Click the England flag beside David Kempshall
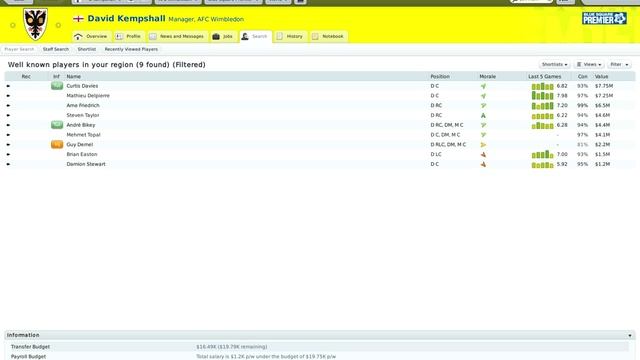Viewport: 640px width, 360px height. pos(78,19)
